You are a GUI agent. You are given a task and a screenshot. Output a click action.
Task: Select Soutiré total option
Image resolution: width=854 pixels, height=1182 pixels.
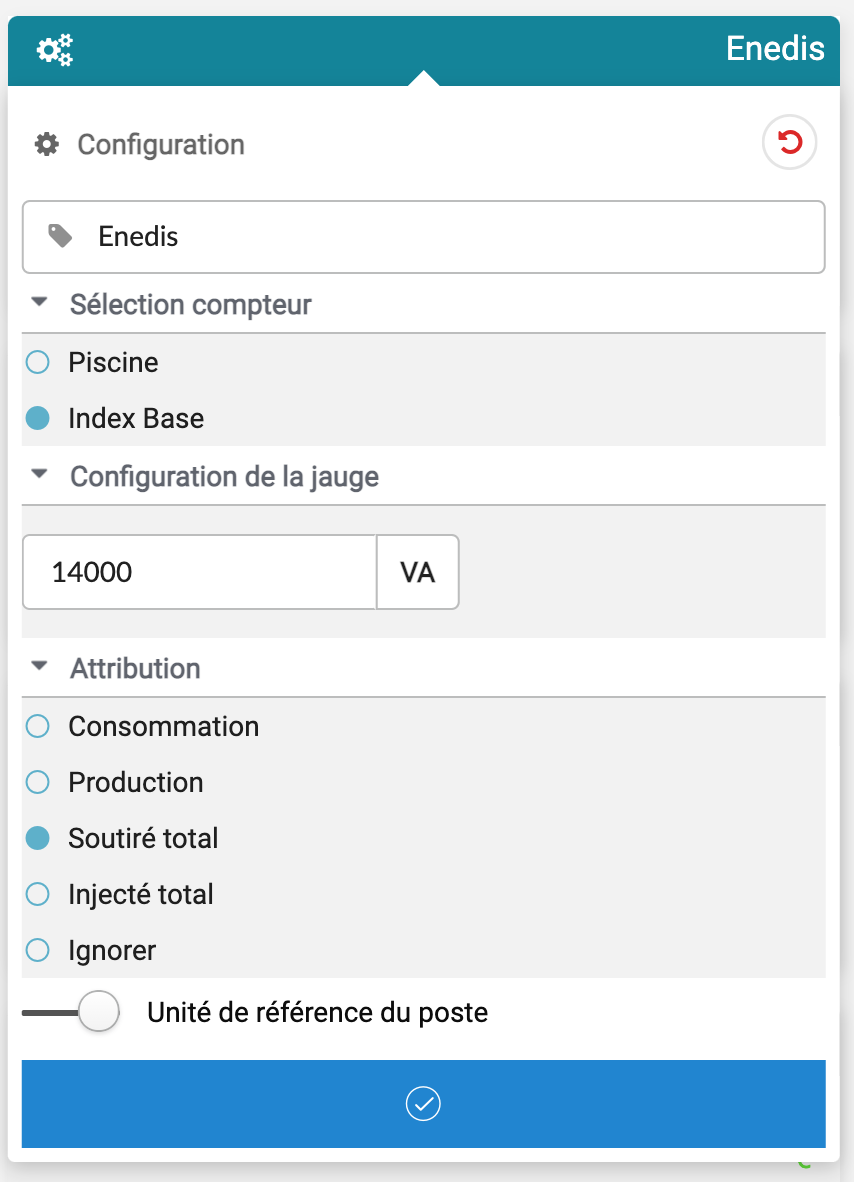tap(38, 838)
